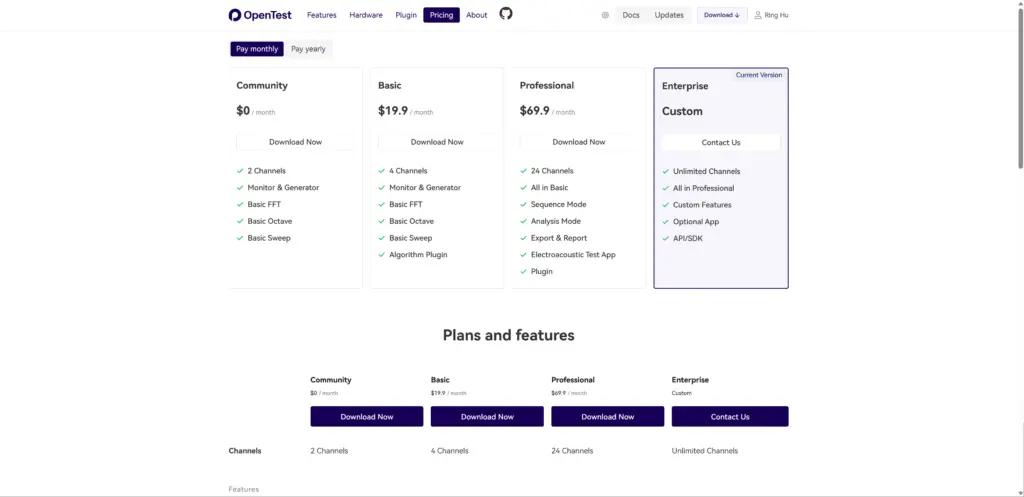Viewport: 1024px width, 497px height.
Task: Click Contact Us on Enterprise card
Action: 721,142
